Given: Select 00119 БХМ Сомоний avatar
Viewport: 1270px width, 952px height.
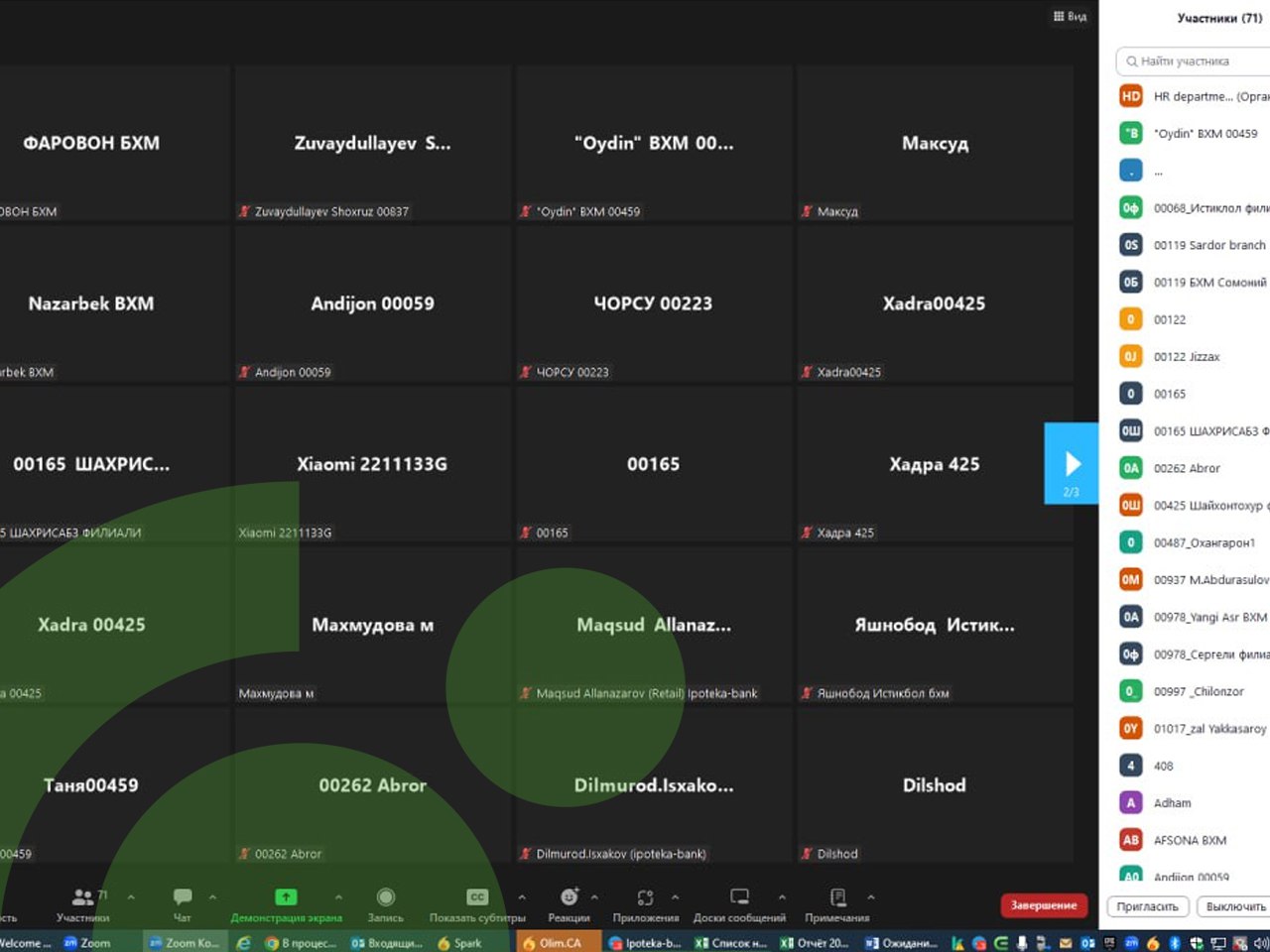Looking at the screenshot, I should [x=1131, y=282].
